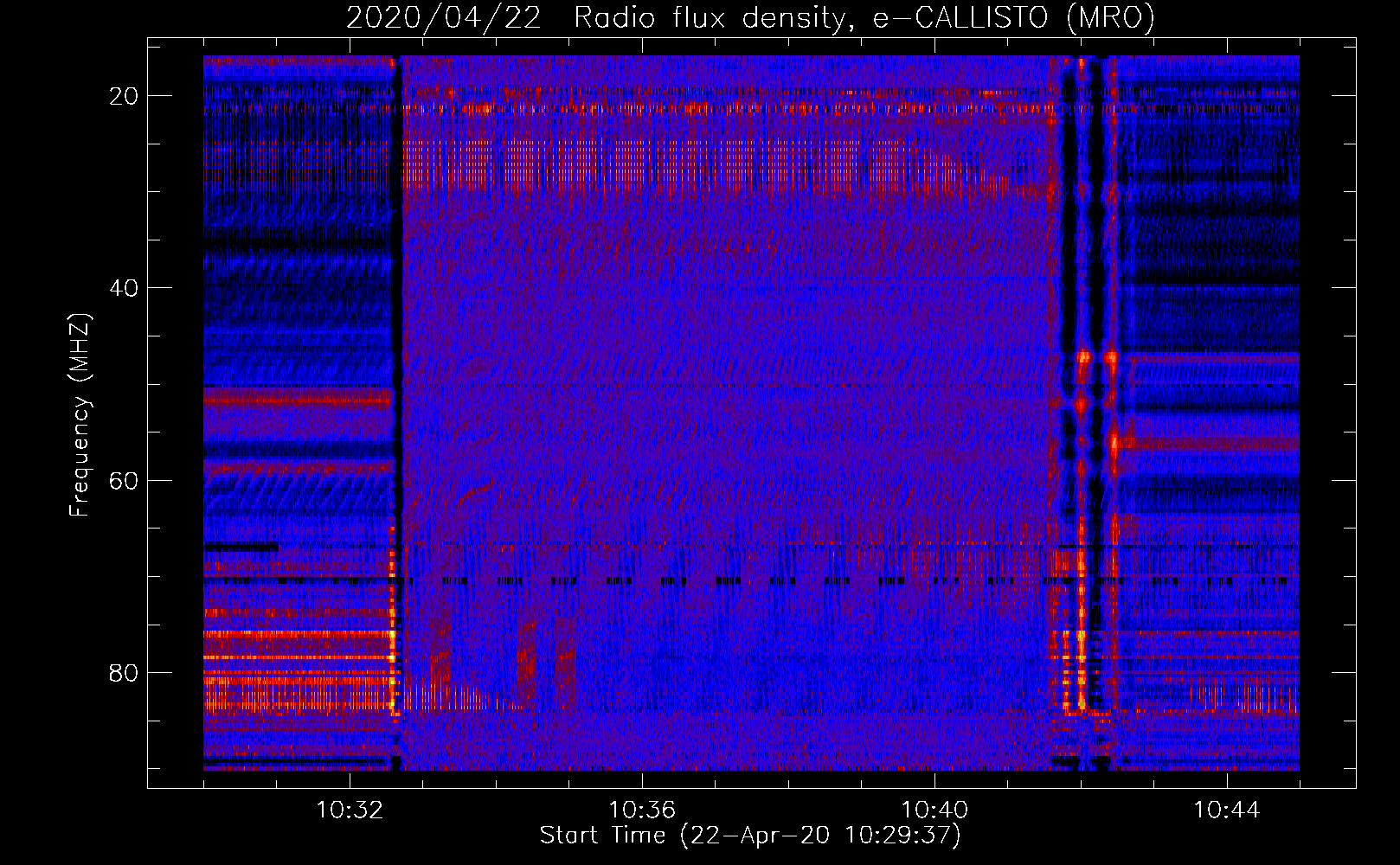The height and width of the screenshot is (865, 1400).
Task: Click the radio spectrogram plot area
Action: pos(751,413)
